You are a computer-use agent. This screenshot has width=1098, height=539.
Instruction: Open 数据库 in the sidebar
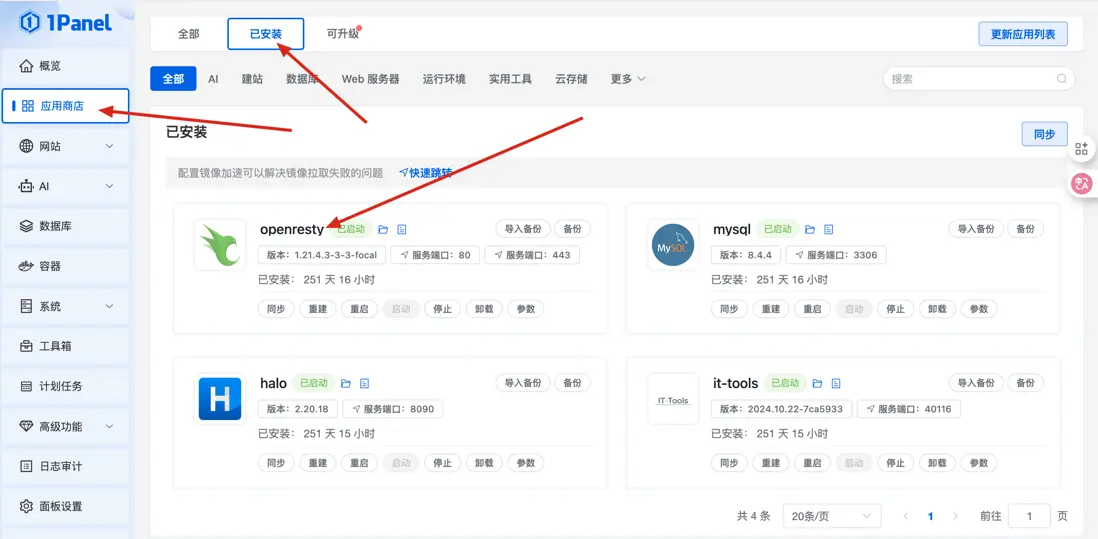(65, 226)
